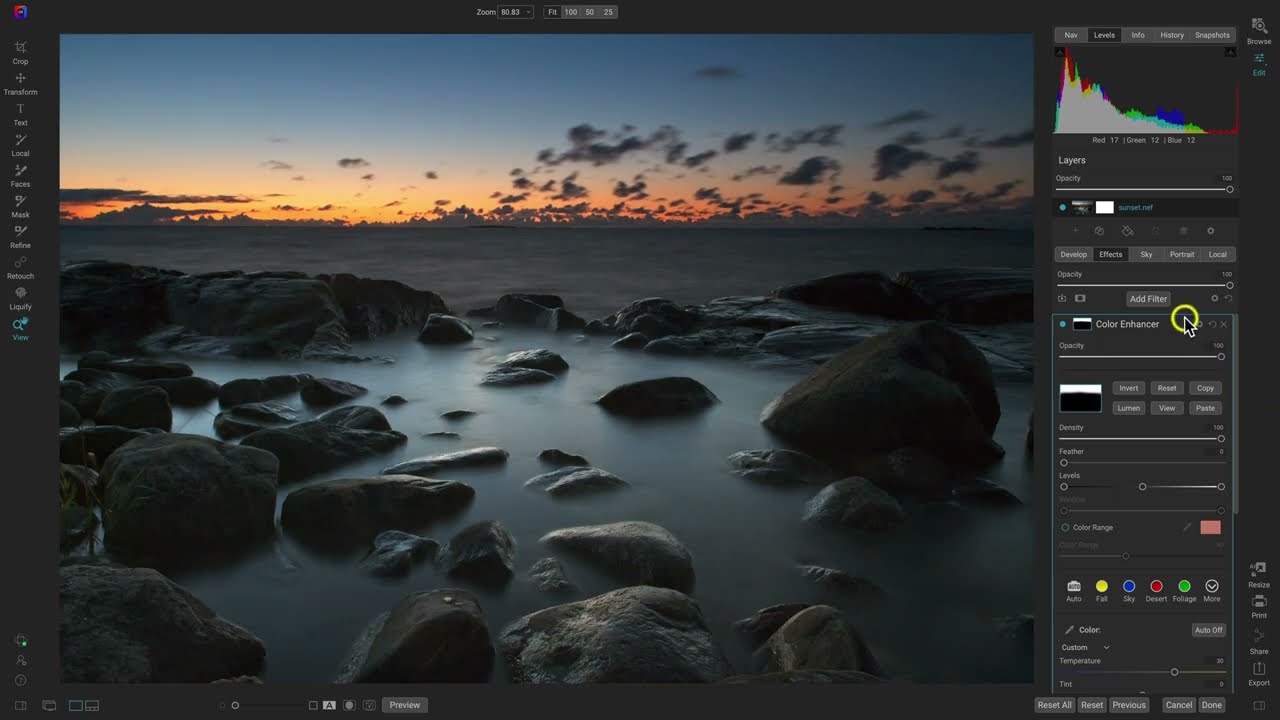
Task: Select the Local adjustment tool
Action: (x=20, y=145)
